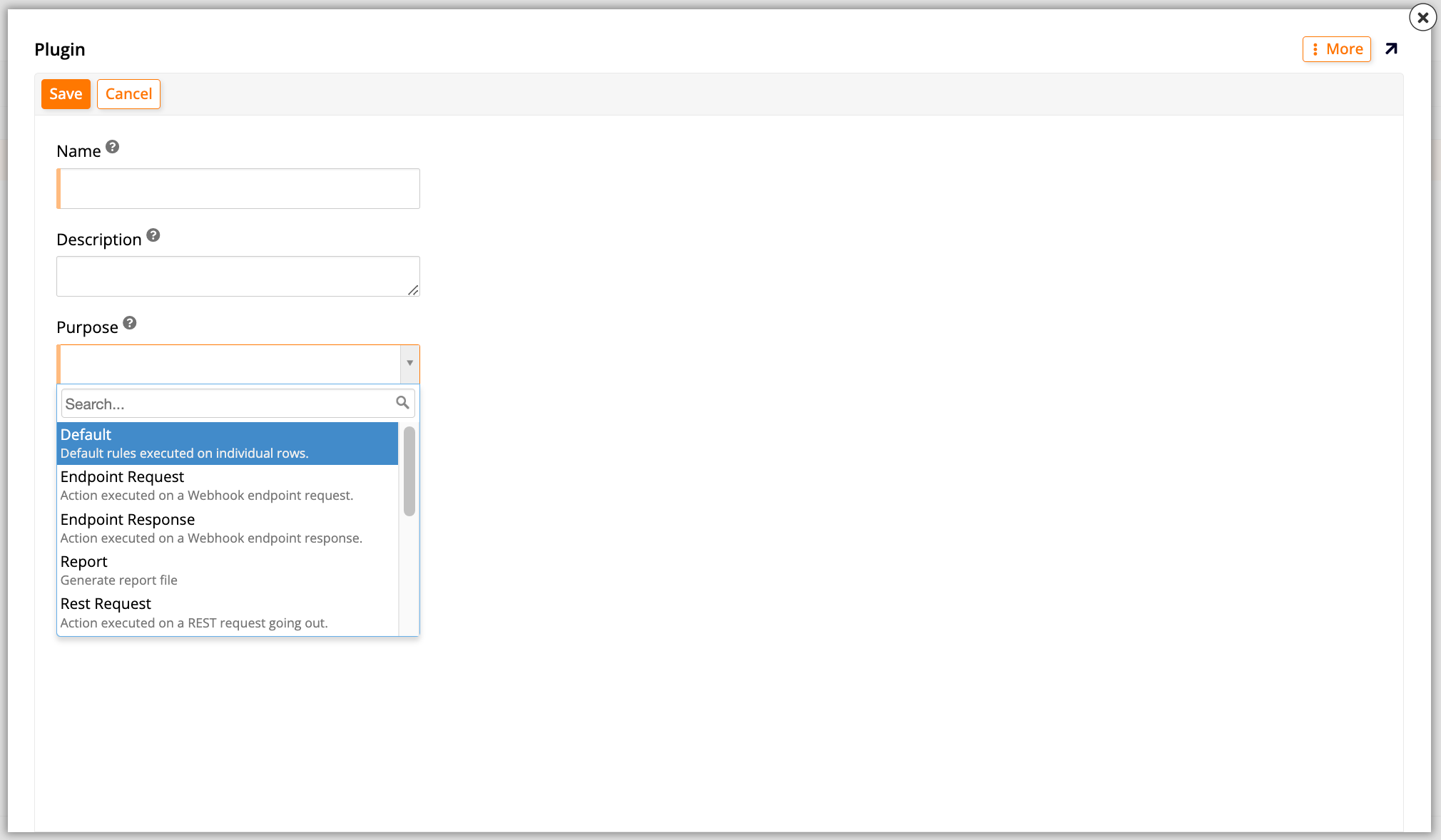This screenshot has width=1441, height=840.
Task: Click the Purpose help icon
Action: [130, 322]
